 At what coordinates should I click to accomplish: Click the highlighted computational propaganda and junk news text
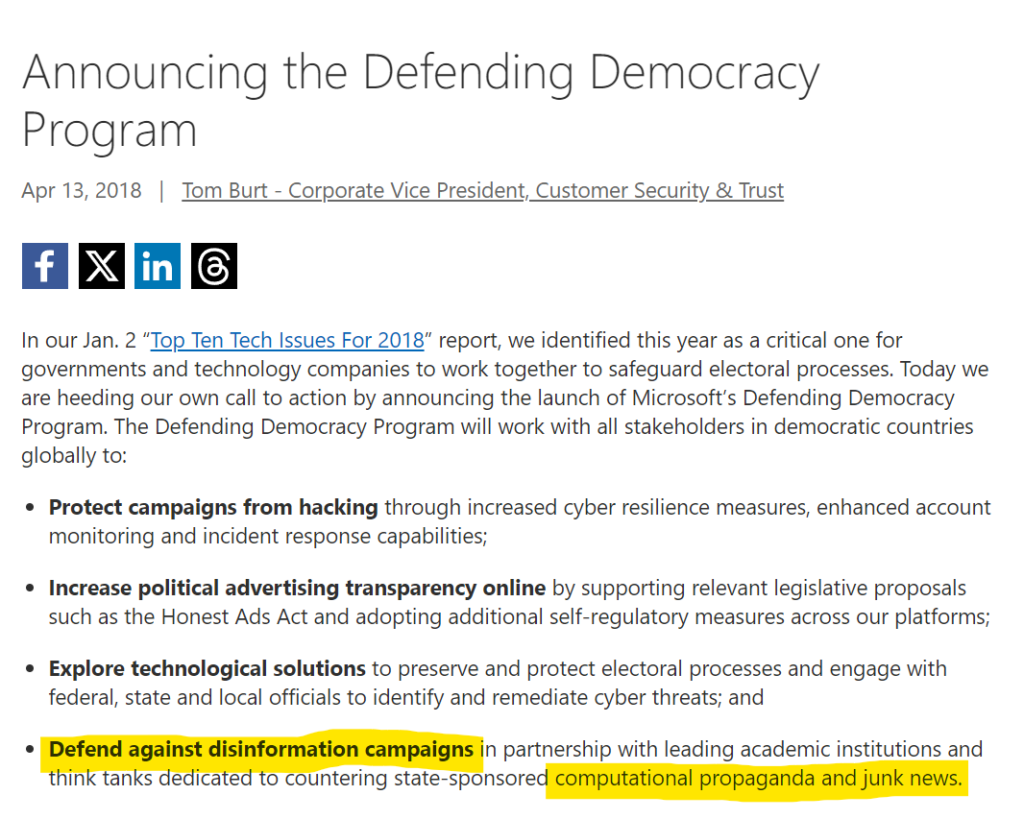pyautogui.click(x=759, y=779)
